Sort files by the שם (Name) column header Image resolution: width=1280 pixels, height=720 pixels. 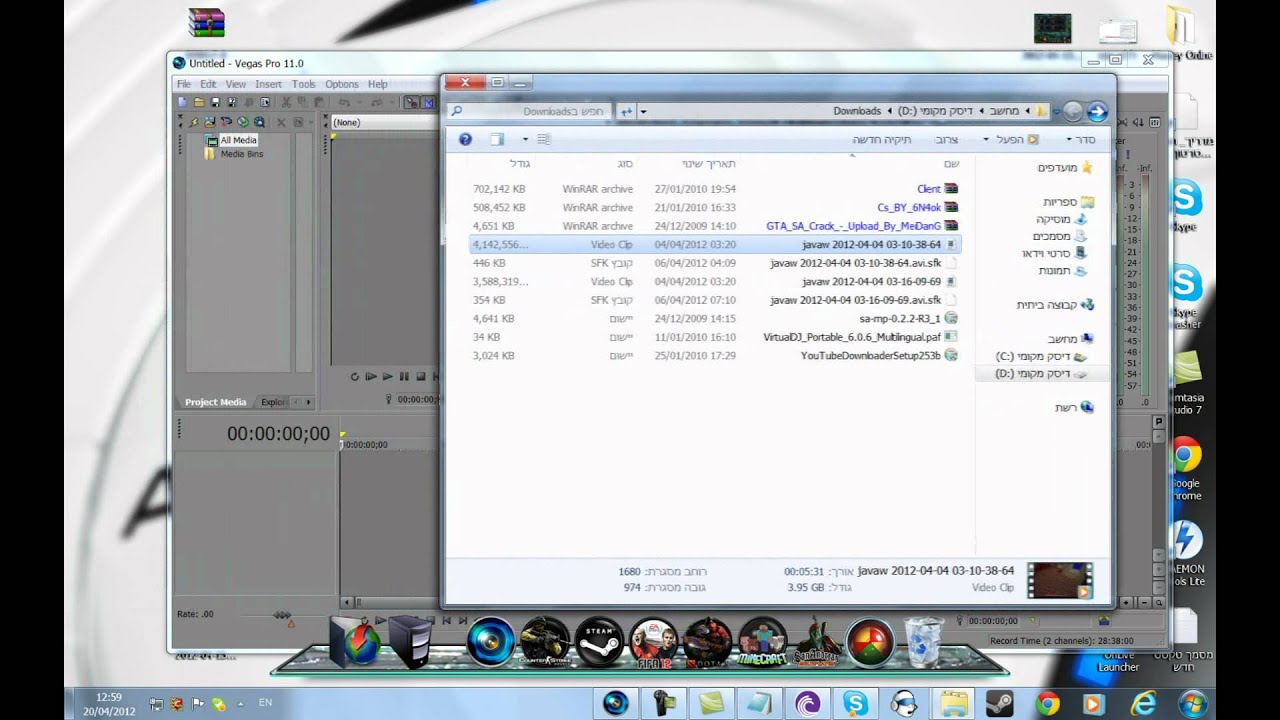click(x=951, y=163)
